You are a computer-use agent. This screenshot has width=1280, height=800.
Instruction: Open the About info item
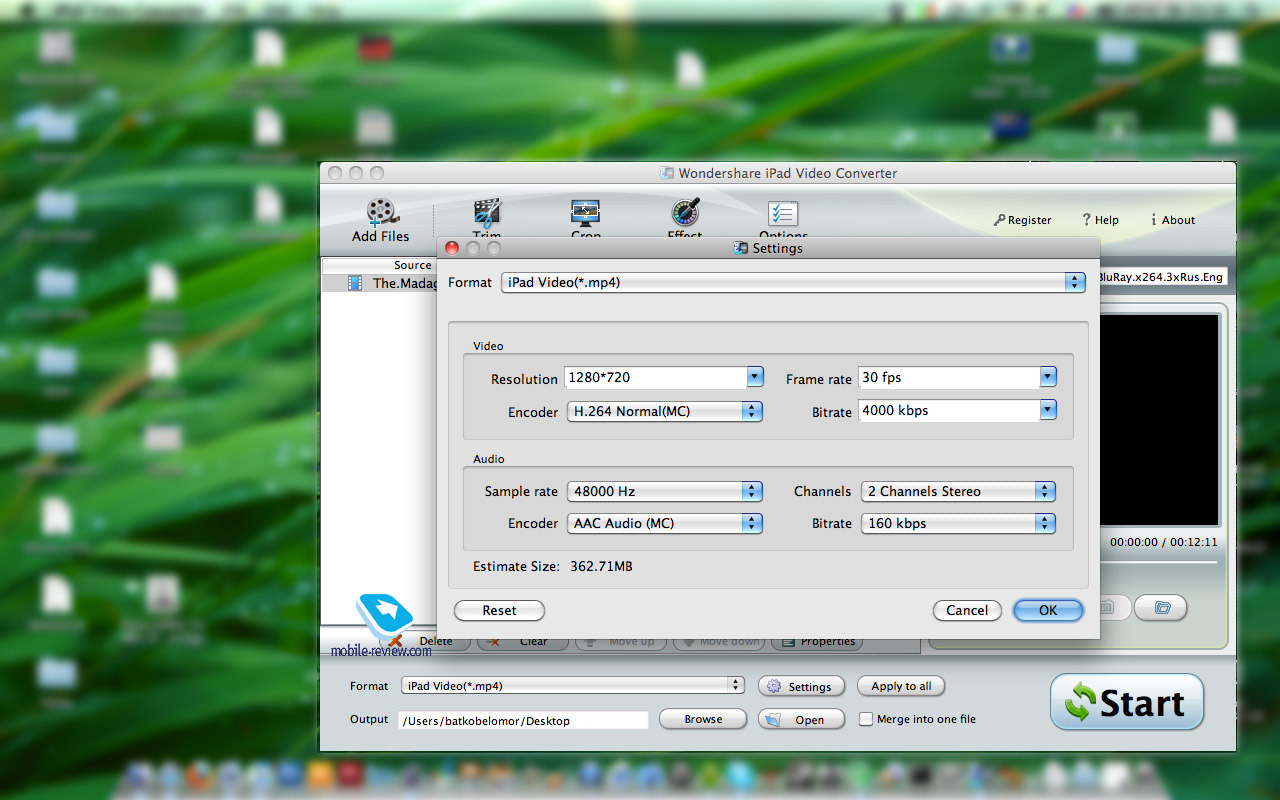coord(1172,220)
